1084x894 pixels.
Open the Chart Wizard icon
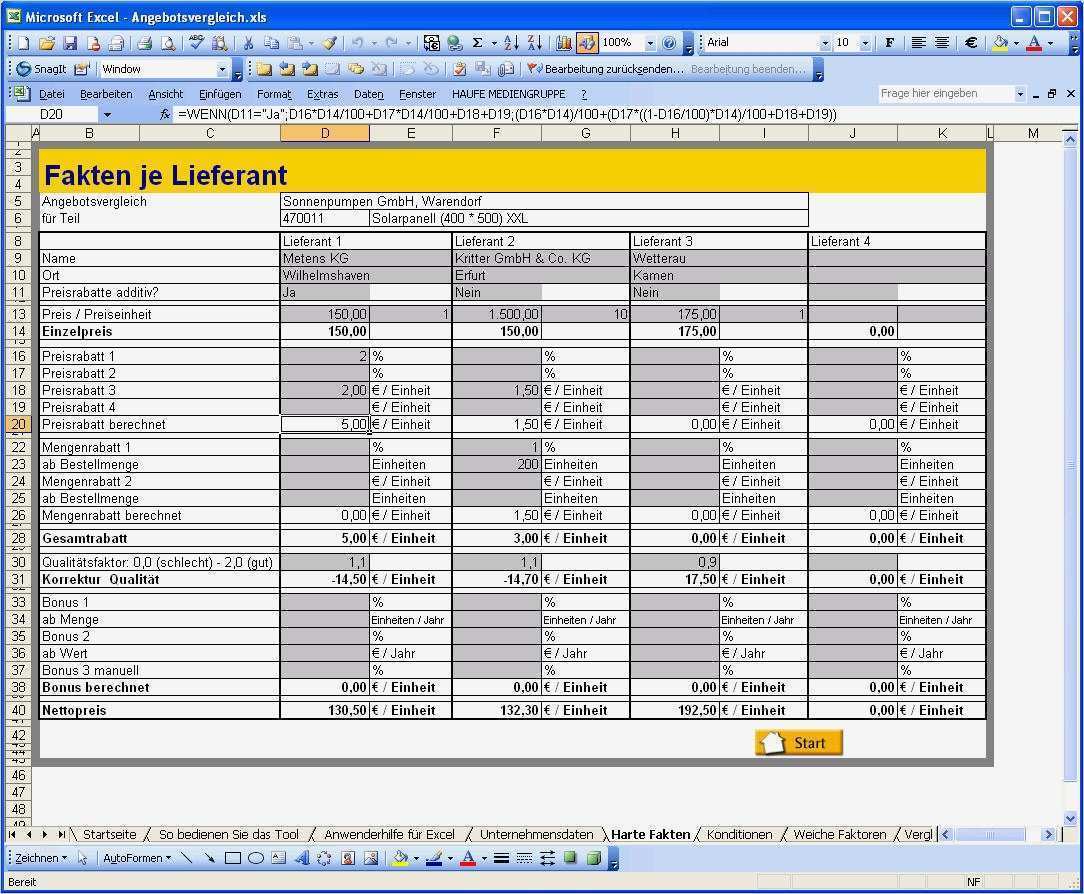[x=563, y=43]
